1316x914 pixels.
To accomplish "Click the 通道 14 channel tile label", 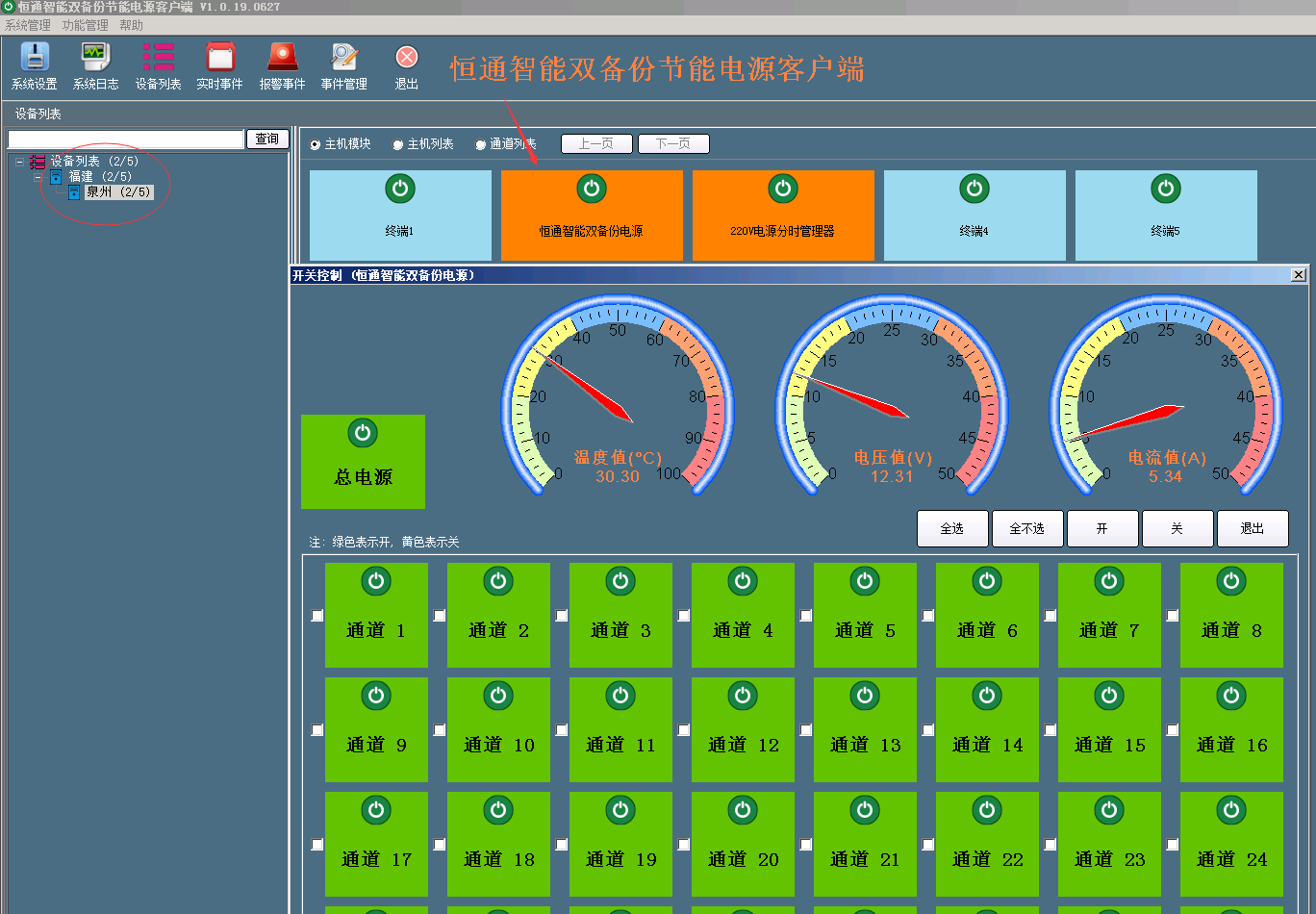I will [987, 745].
